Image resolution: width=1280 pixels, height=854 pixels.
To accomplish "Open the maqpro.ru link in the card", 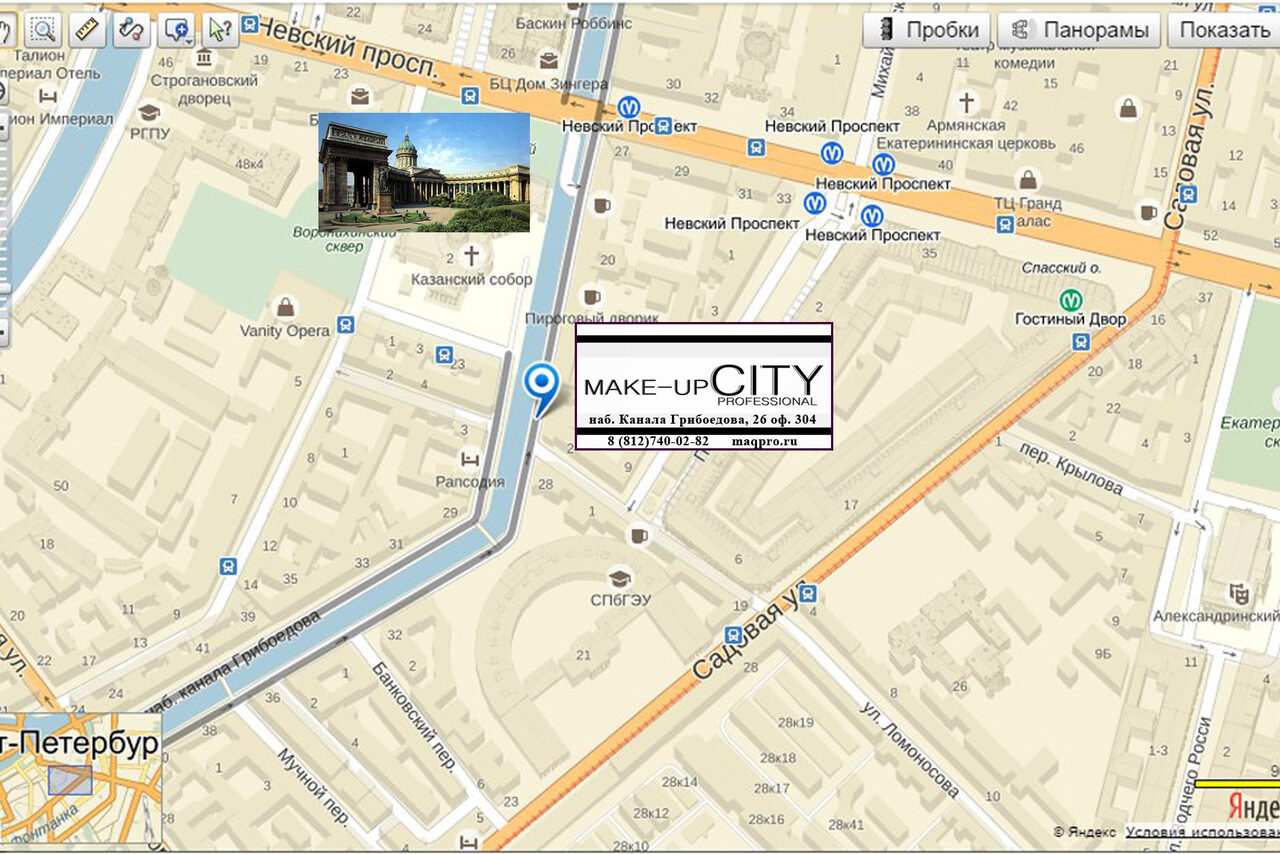I will [x=764, y=441].
